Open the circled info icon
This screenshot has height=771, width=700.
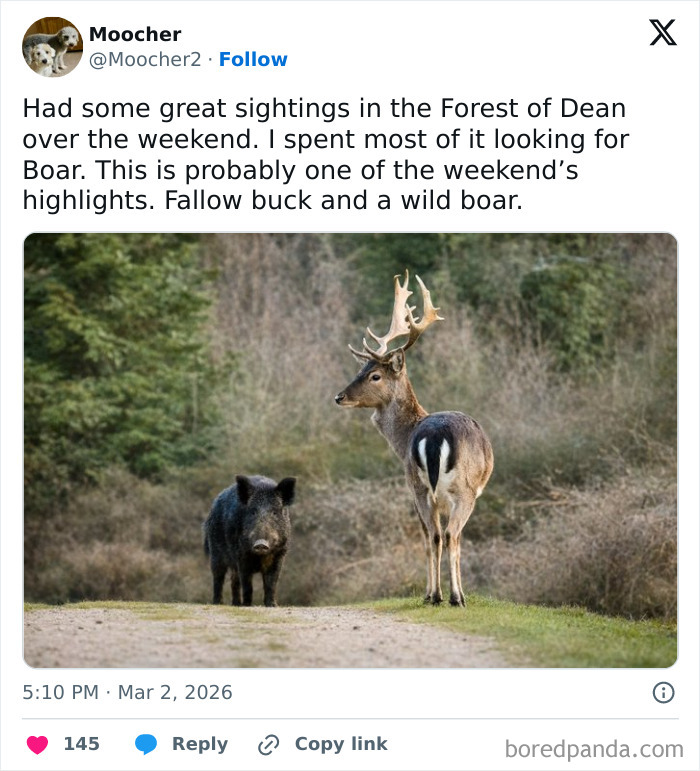pyautogui.click(x=663, y=692)
